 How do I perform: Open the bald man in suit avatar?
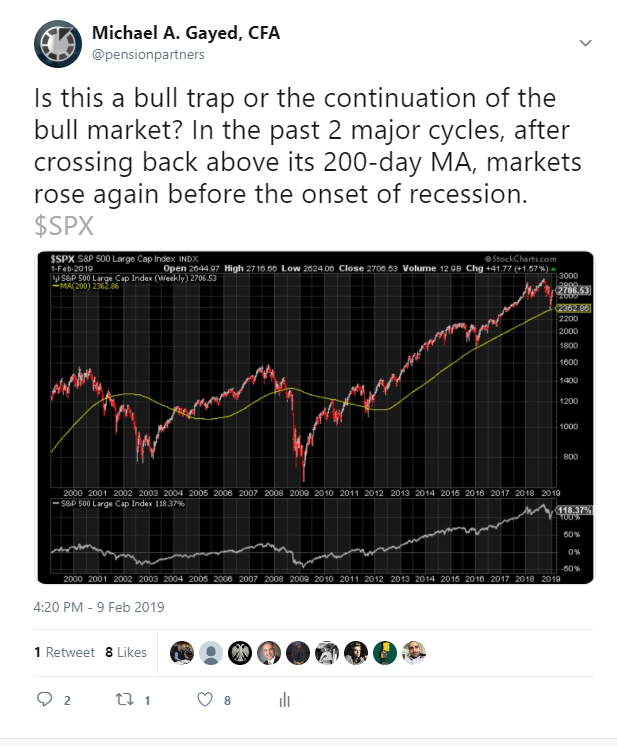tap(268, 652)
